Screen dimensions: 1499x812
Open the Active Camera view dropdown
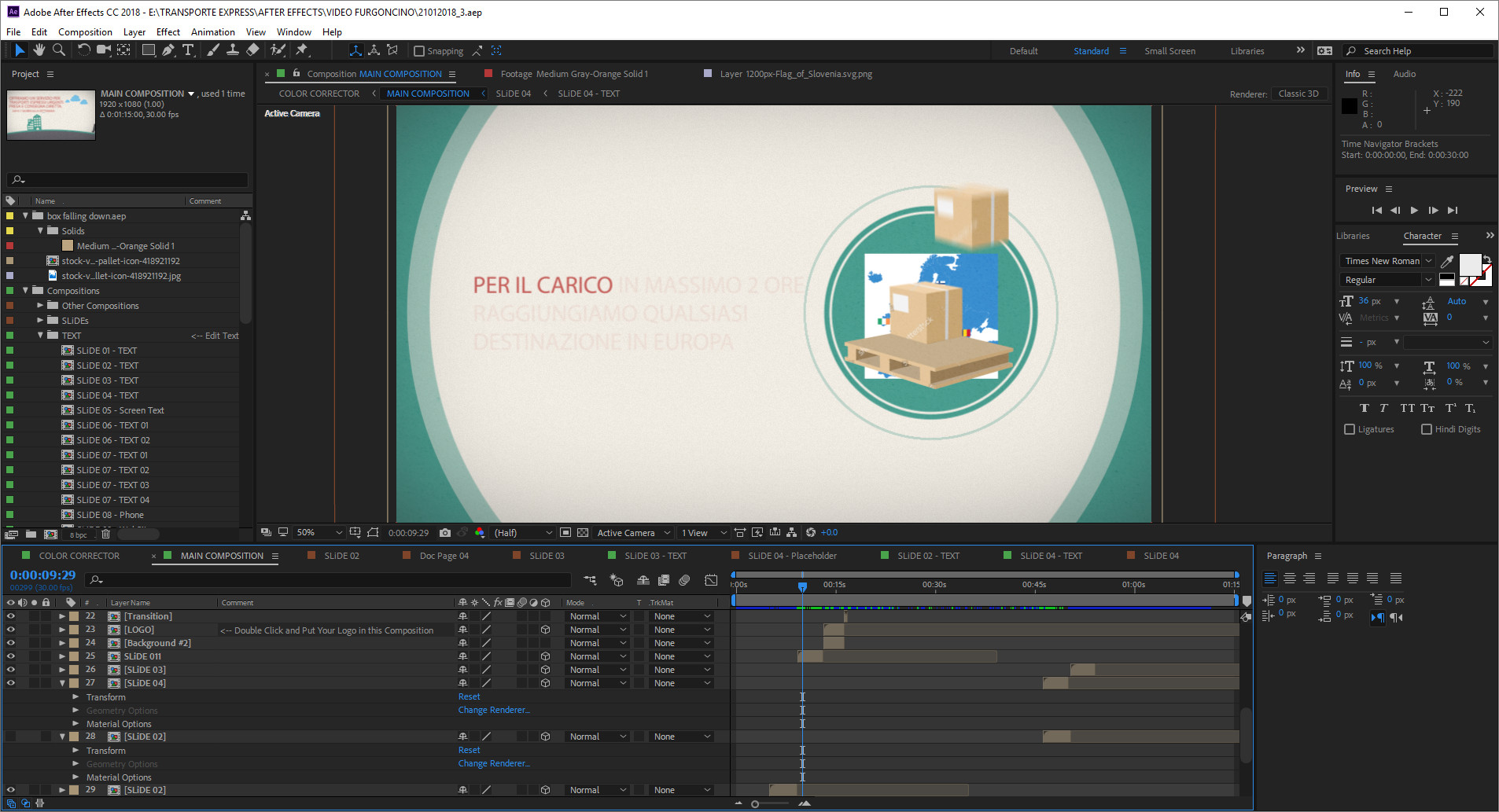(634, 533)
